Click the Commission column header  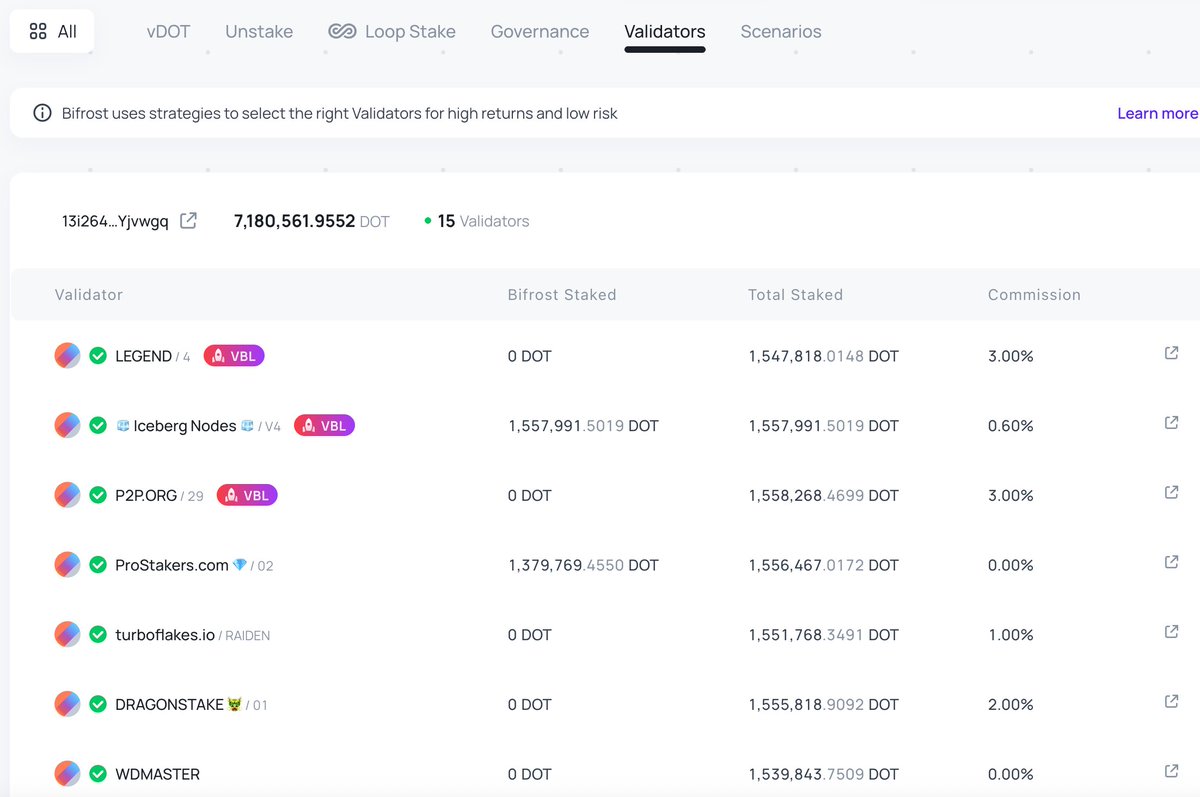1034,295
